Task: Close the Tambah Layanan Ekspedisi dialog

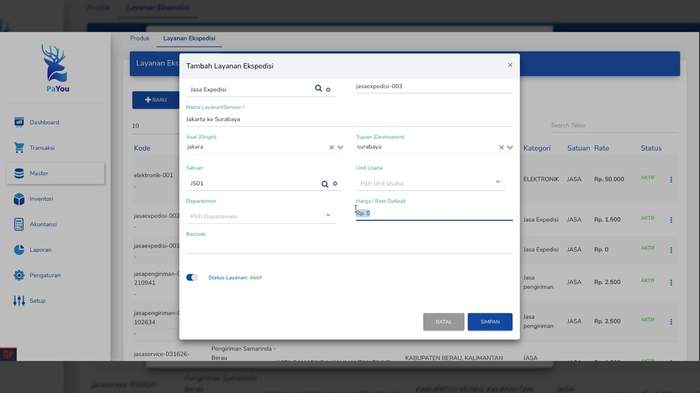Action: point(510,65)
